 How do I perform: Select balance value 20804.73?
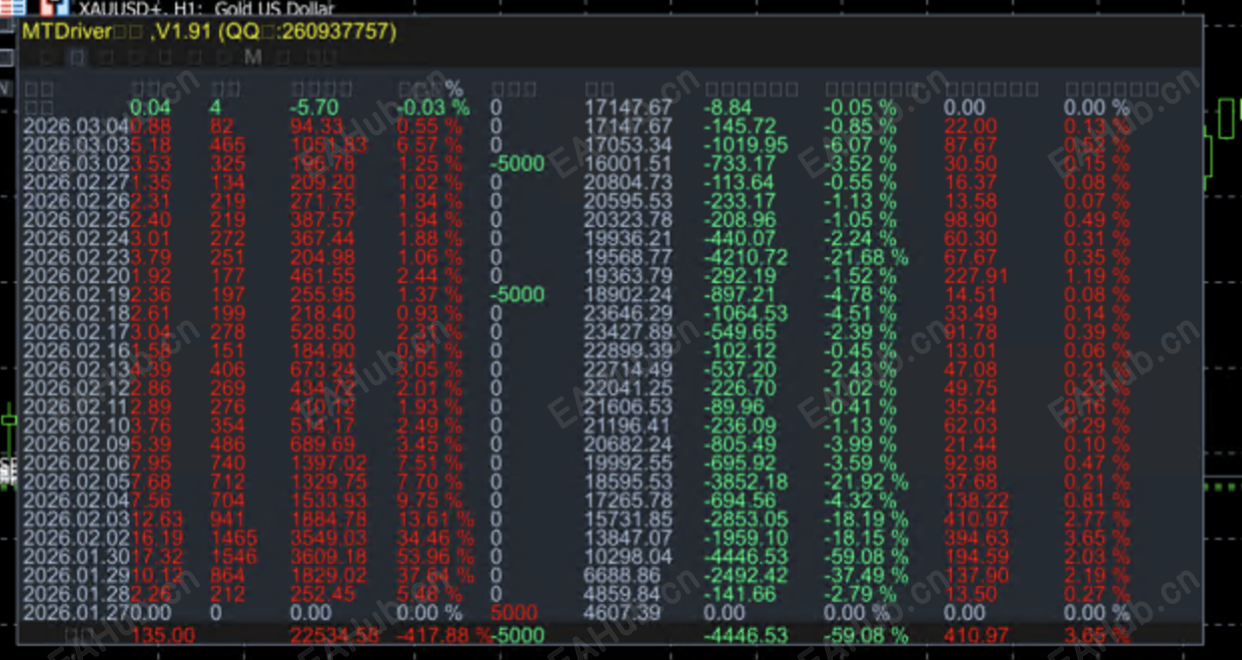pos(629,182)
